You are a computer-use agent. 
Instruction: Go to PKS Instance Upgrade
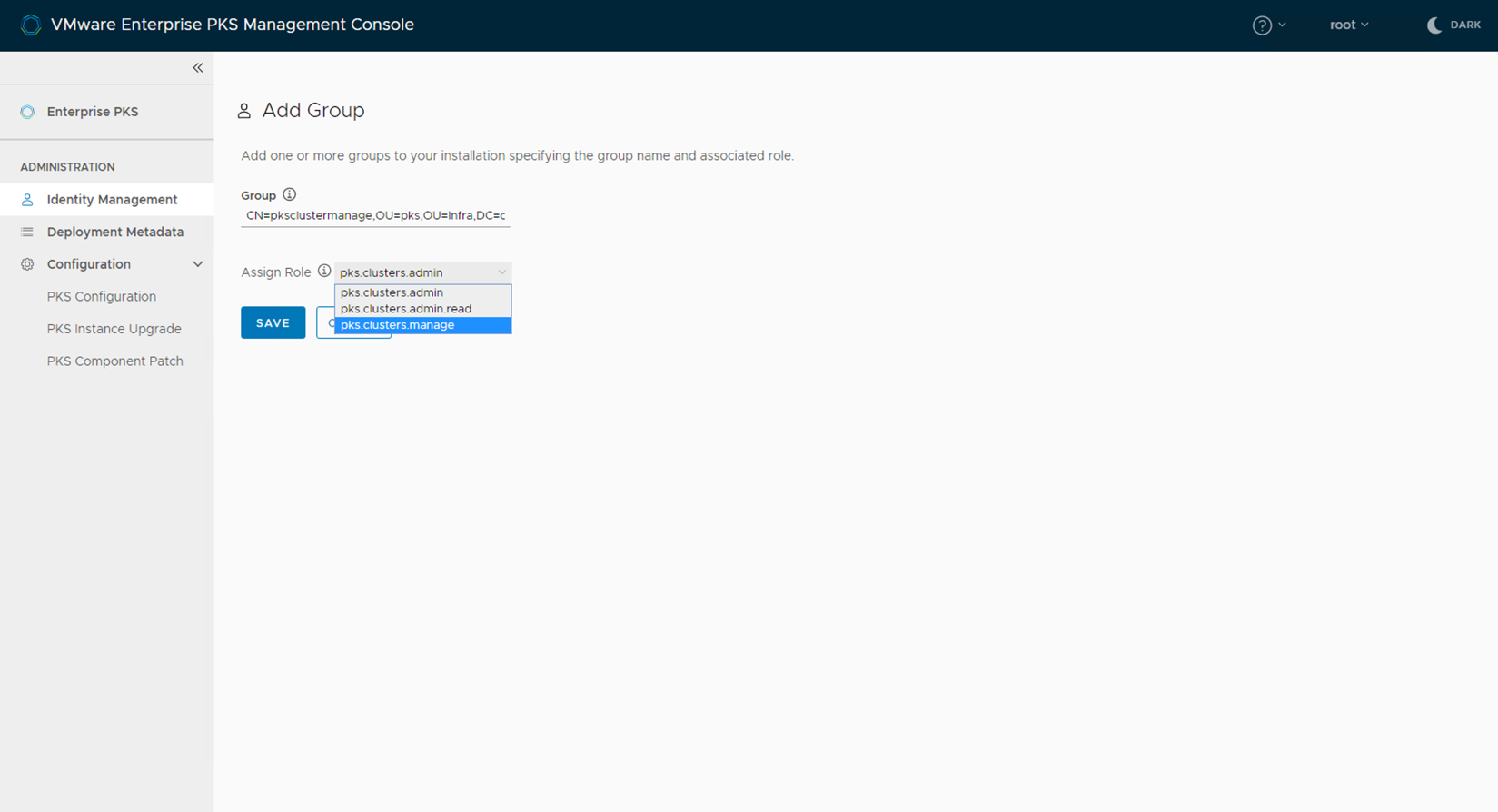(114, 329)
